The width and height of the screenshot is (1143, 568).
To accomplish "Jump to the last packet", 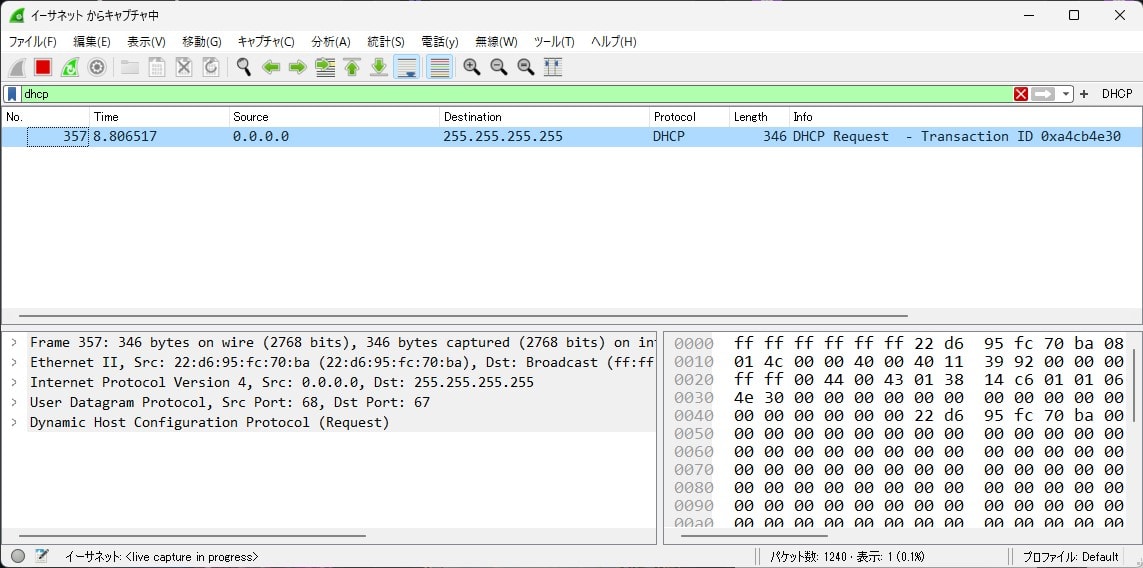I will (x=379, y=68).
